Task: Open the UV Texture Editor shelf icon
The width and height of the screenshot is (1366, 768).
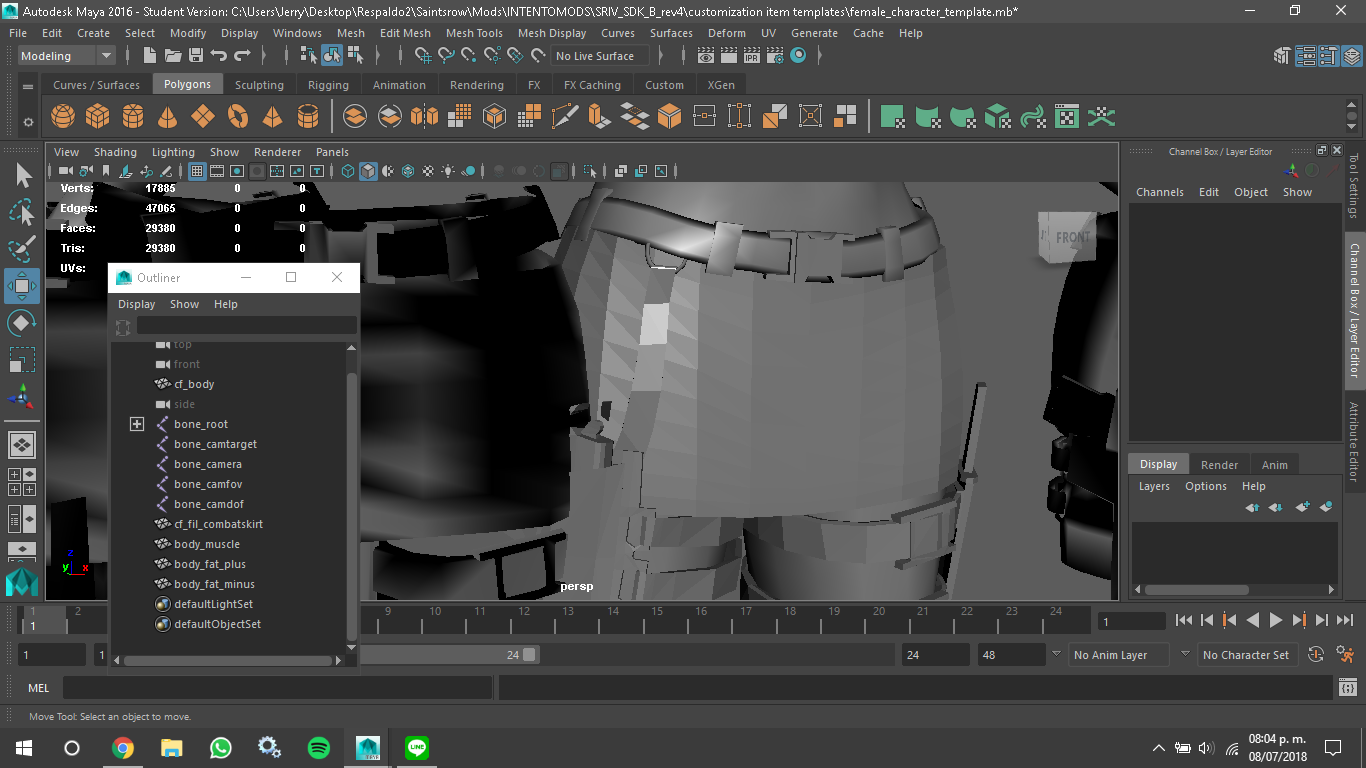Action: [x=1067, y=117]
